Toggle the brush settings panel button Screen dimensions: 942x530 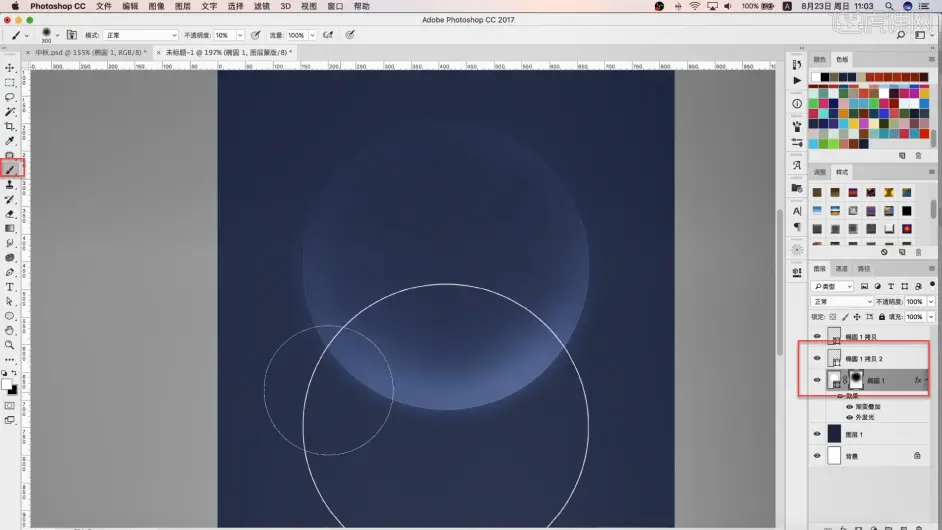coord(71,35)
